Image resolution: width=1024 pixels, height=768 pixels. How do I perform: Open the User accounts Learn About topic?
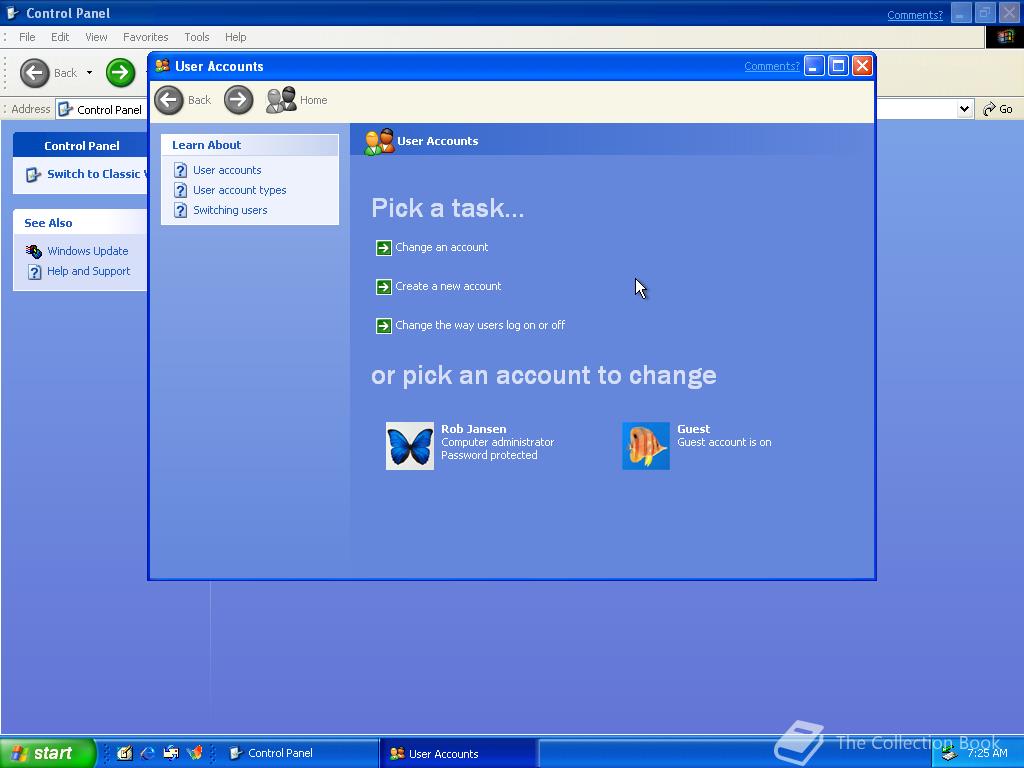227,170
